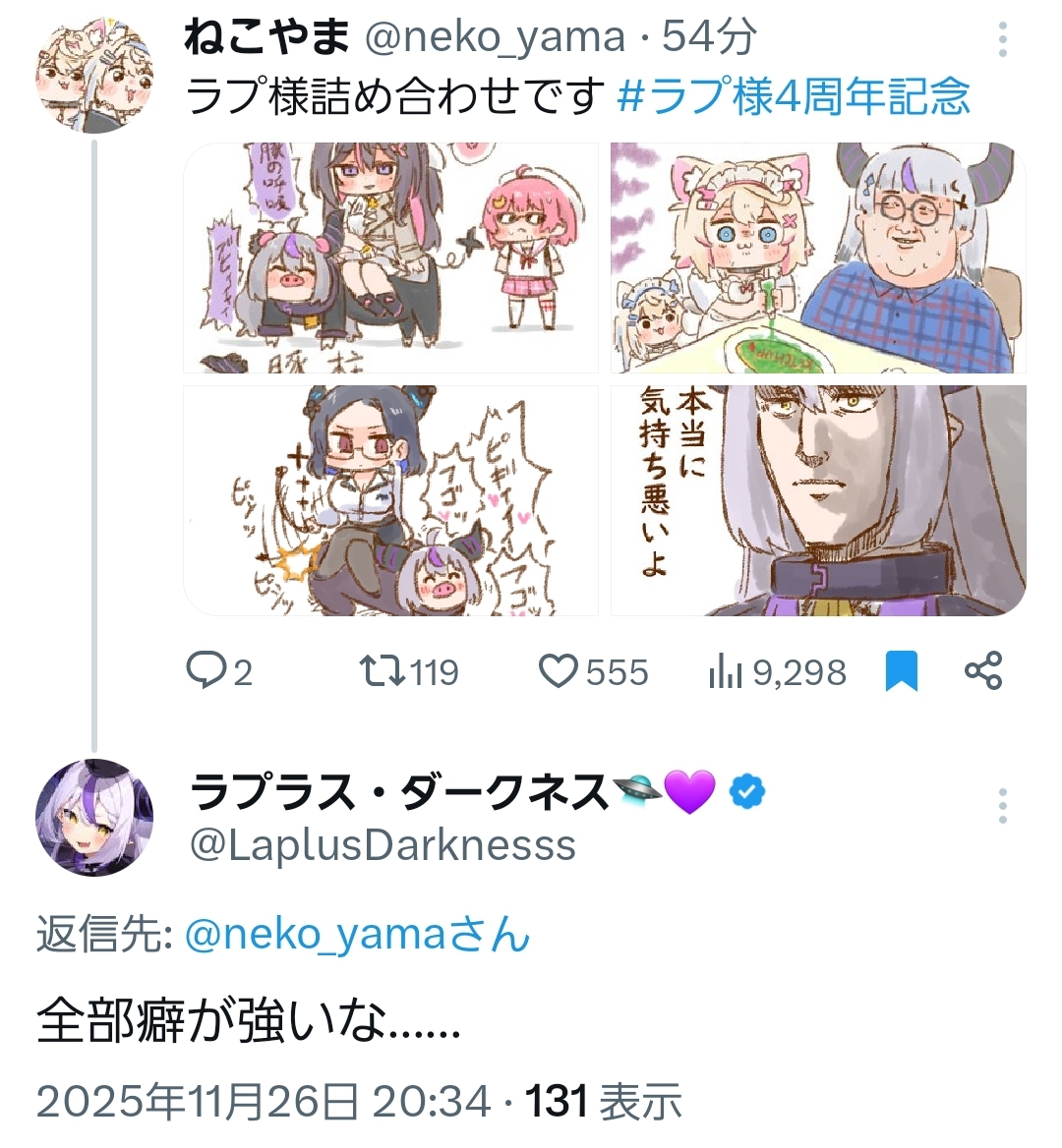
Task: Open top-left artwork with pig character
Action: (x=390, y=258)
